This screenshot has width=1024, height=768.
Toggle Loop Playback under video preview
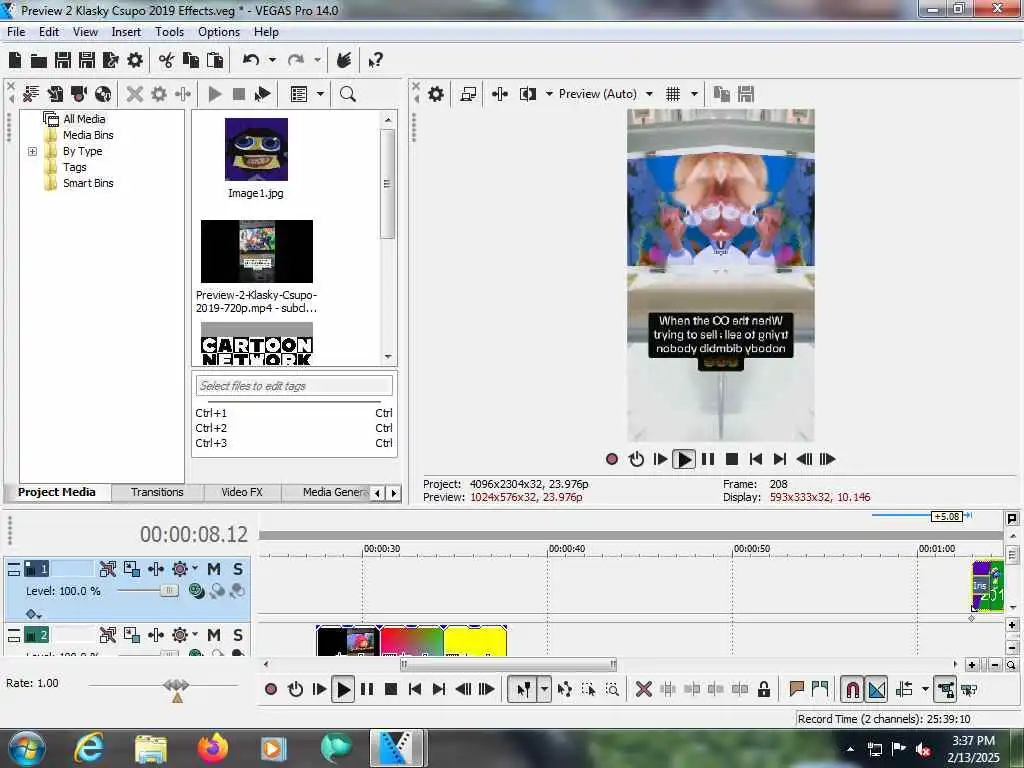point(636,459)
